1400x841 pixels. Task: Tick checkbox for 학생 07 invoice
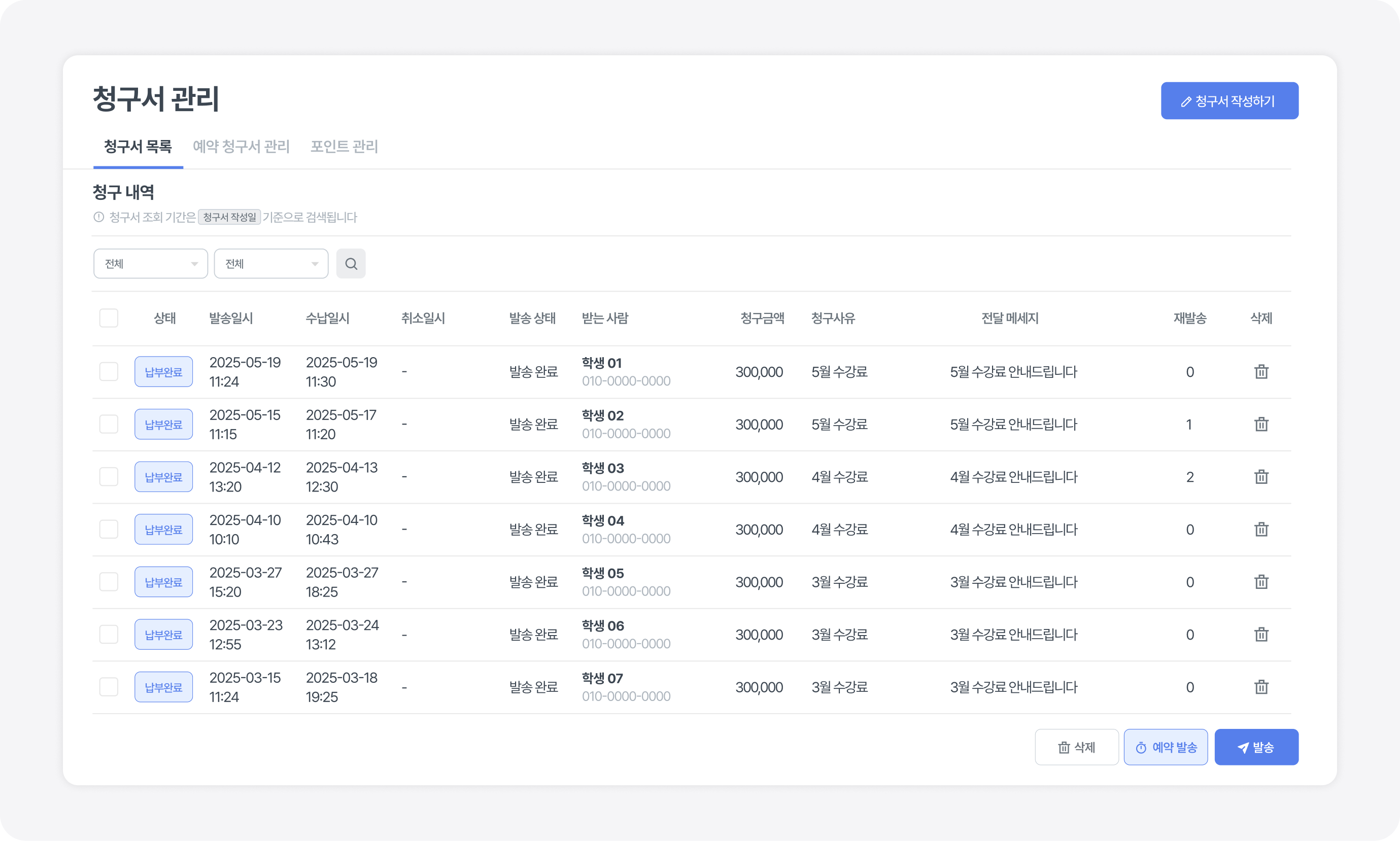(109, 687)
